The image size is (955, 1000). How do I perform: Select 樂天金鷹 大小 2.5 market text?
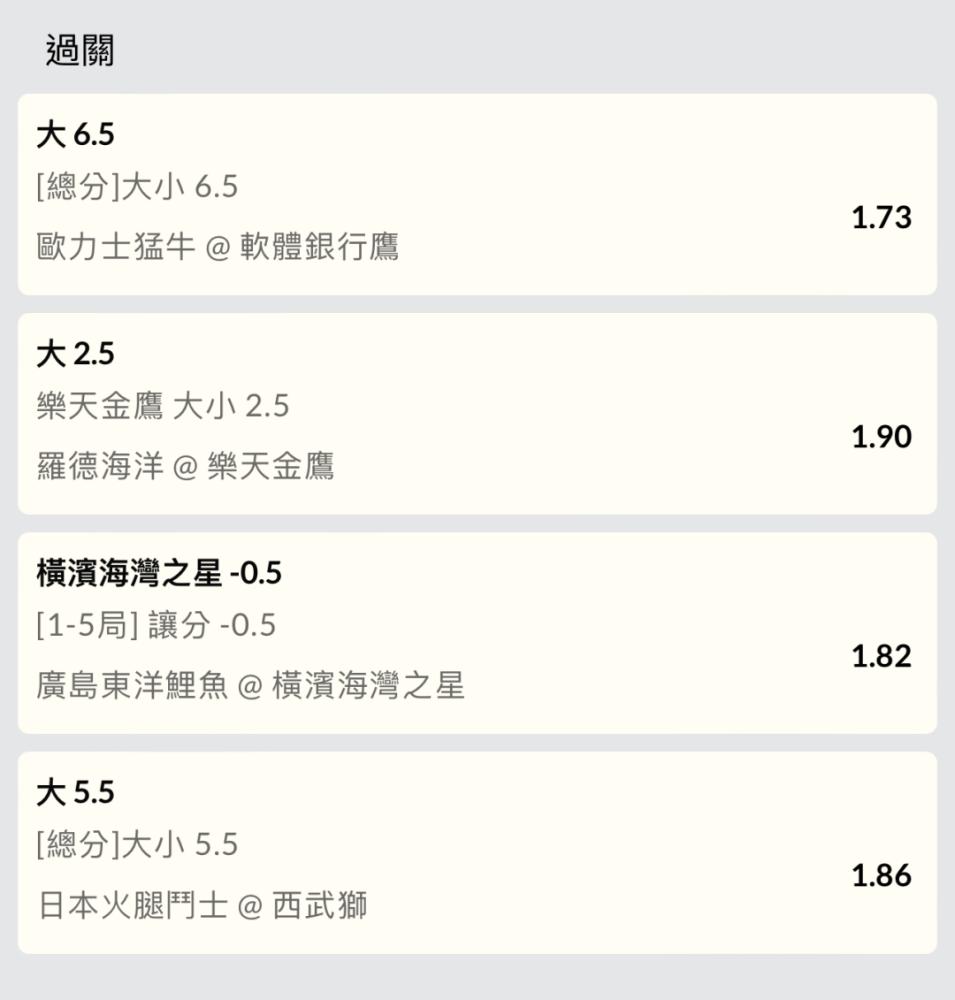(x=163, y=406)
